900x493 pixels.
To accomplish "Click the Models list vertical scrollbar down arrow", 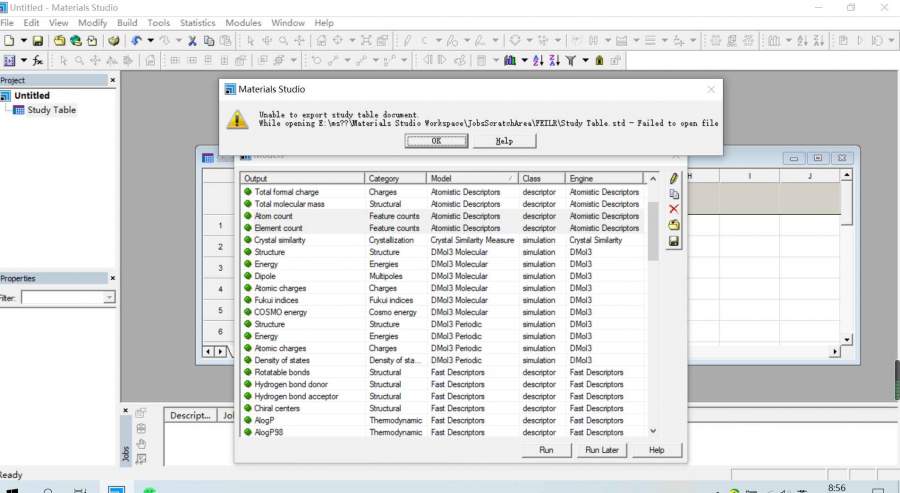I will coord(653,430).
